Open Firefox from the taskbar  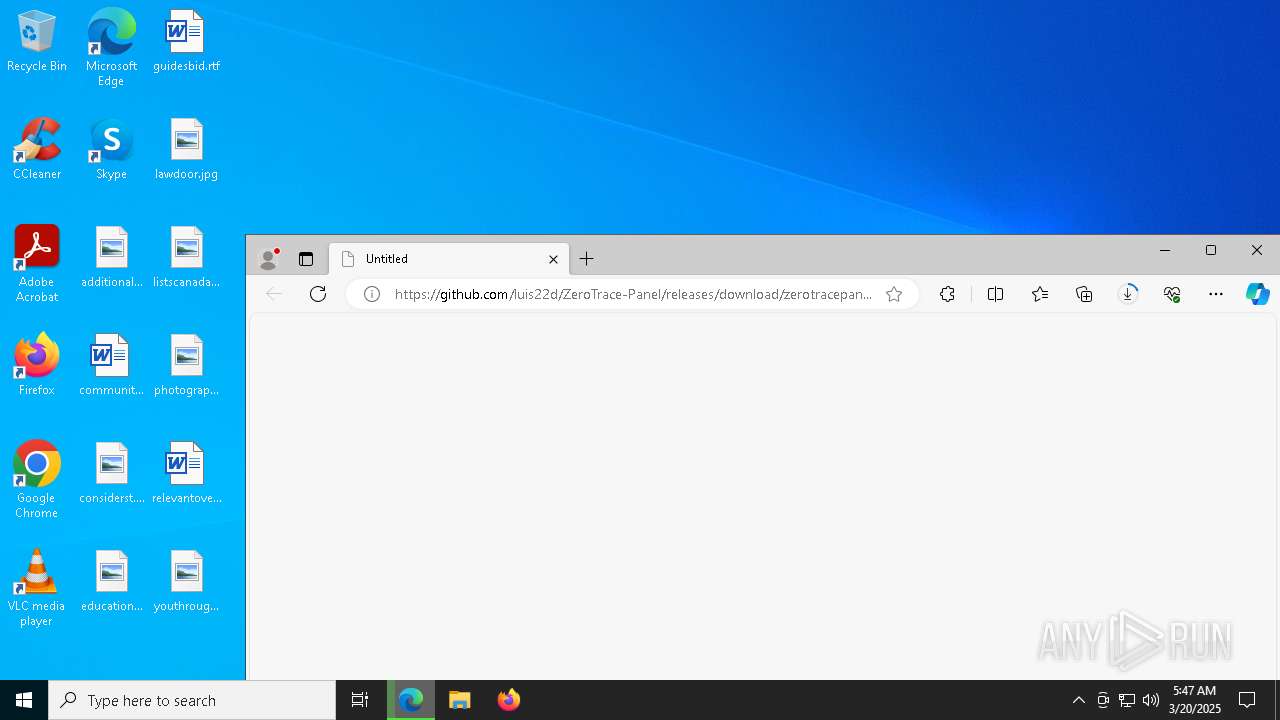point(508,700)
